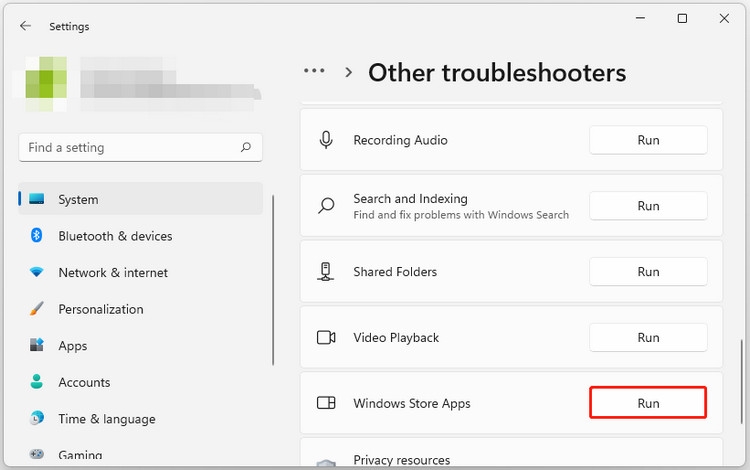
Task: Click the back arrow icon
Action: coord(25,26)
